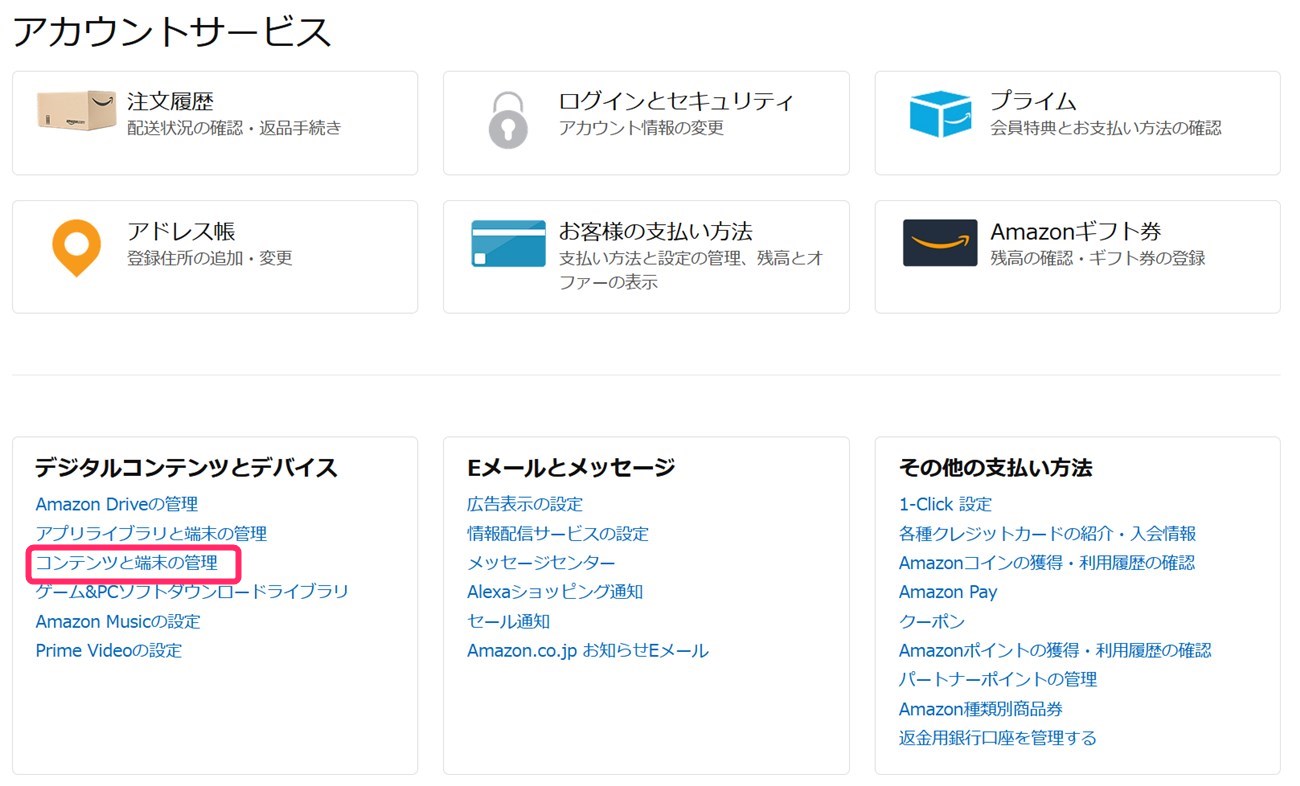Open 広告表示の設定 link
The height and width of the screenshot is (786, 1300).
pyautogui.click(x=525, y=504)
